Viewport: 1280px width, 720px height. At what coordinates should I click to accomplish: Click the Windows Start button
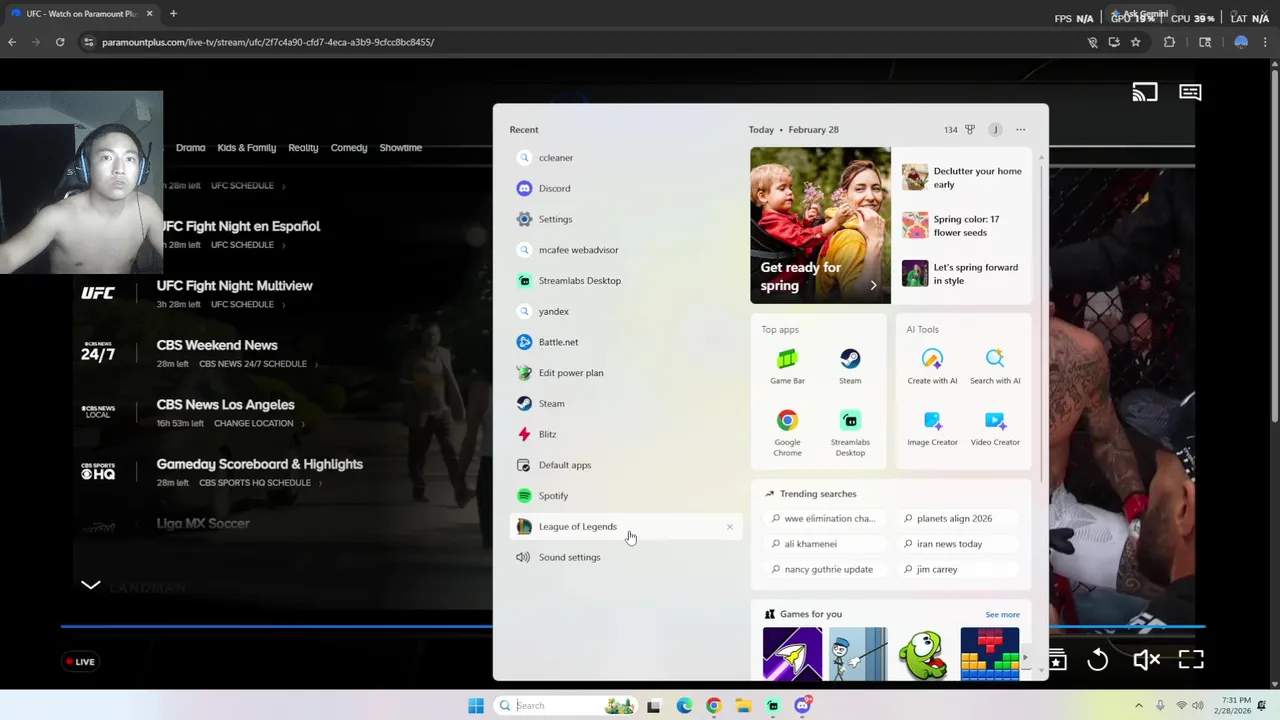tap(476, 706)
